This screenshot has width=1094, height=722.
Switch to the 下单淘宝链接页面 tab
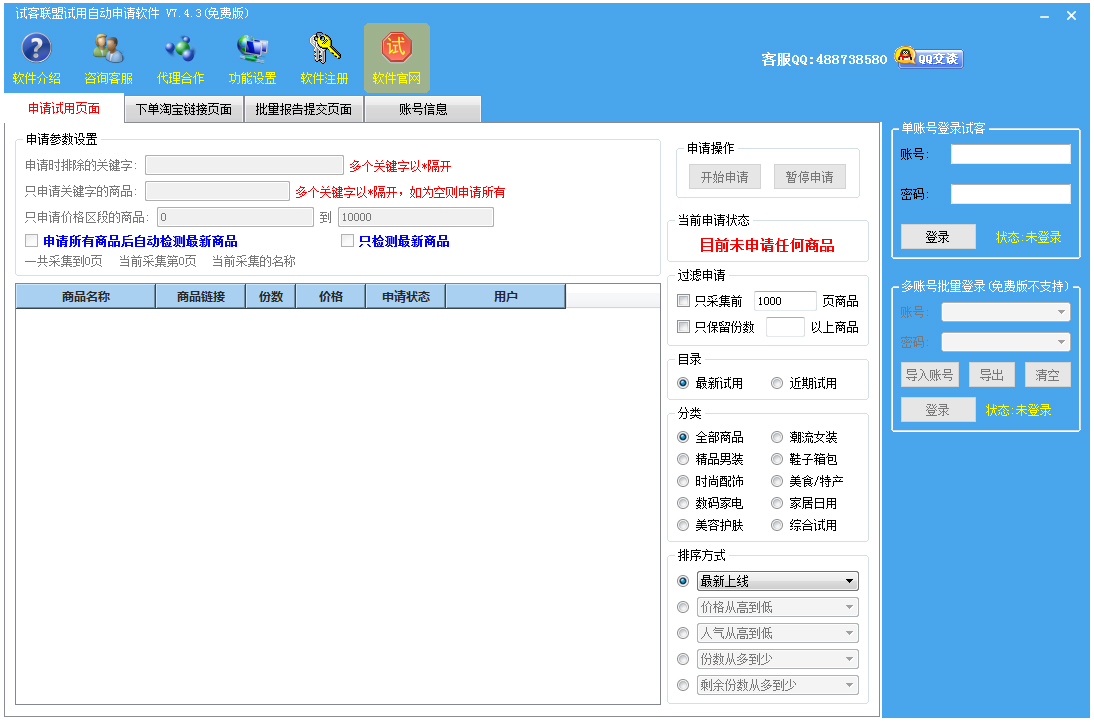[183, 110]
